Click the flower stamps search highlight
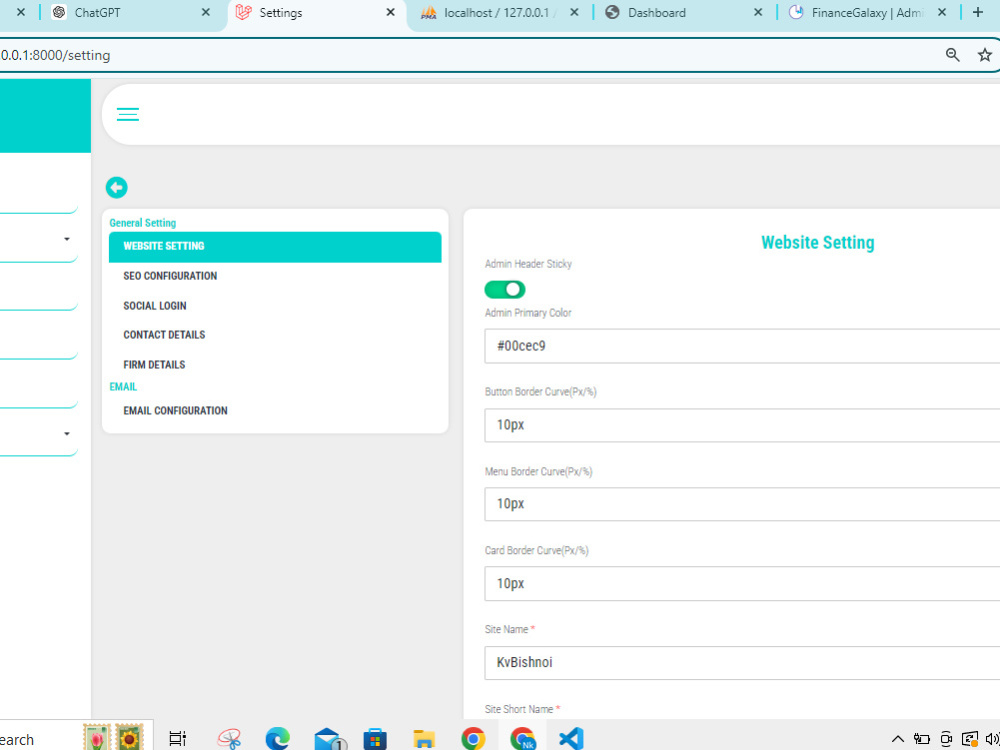The height and width of the screenshot is (750, 1000). tap(114, 737)
